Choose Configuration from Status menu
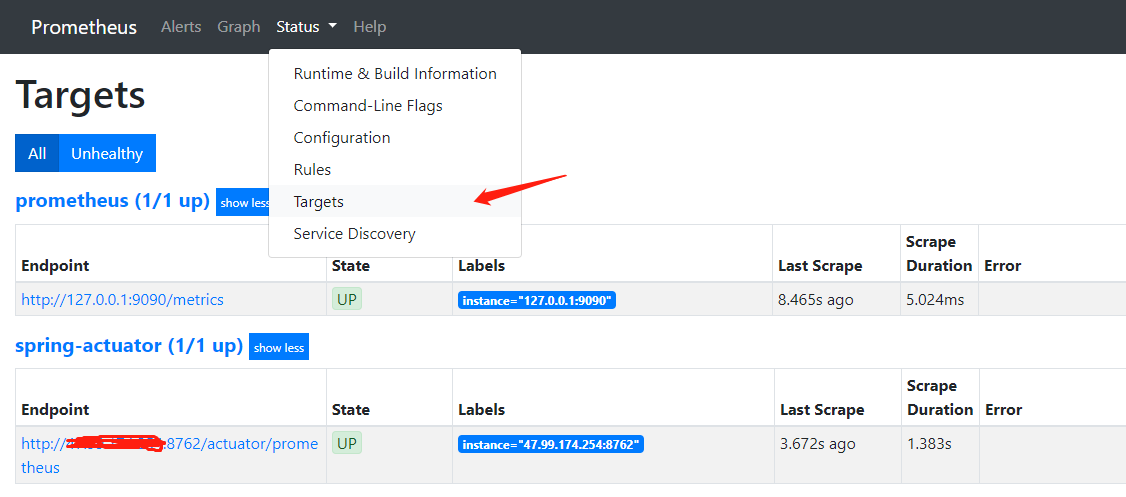Screen dimensions: 1126x497 pyautogui.click(x=395, y=138)
